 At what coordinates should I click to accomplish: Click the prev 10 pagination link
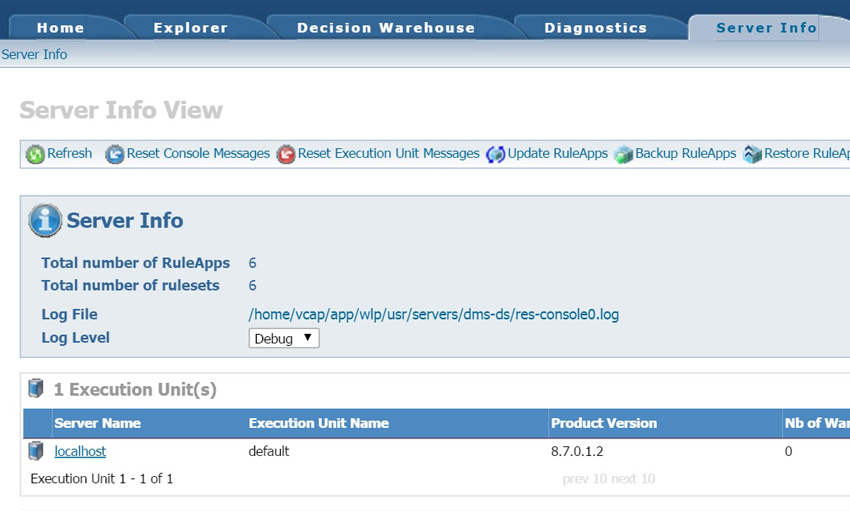(x=585, y=479)
